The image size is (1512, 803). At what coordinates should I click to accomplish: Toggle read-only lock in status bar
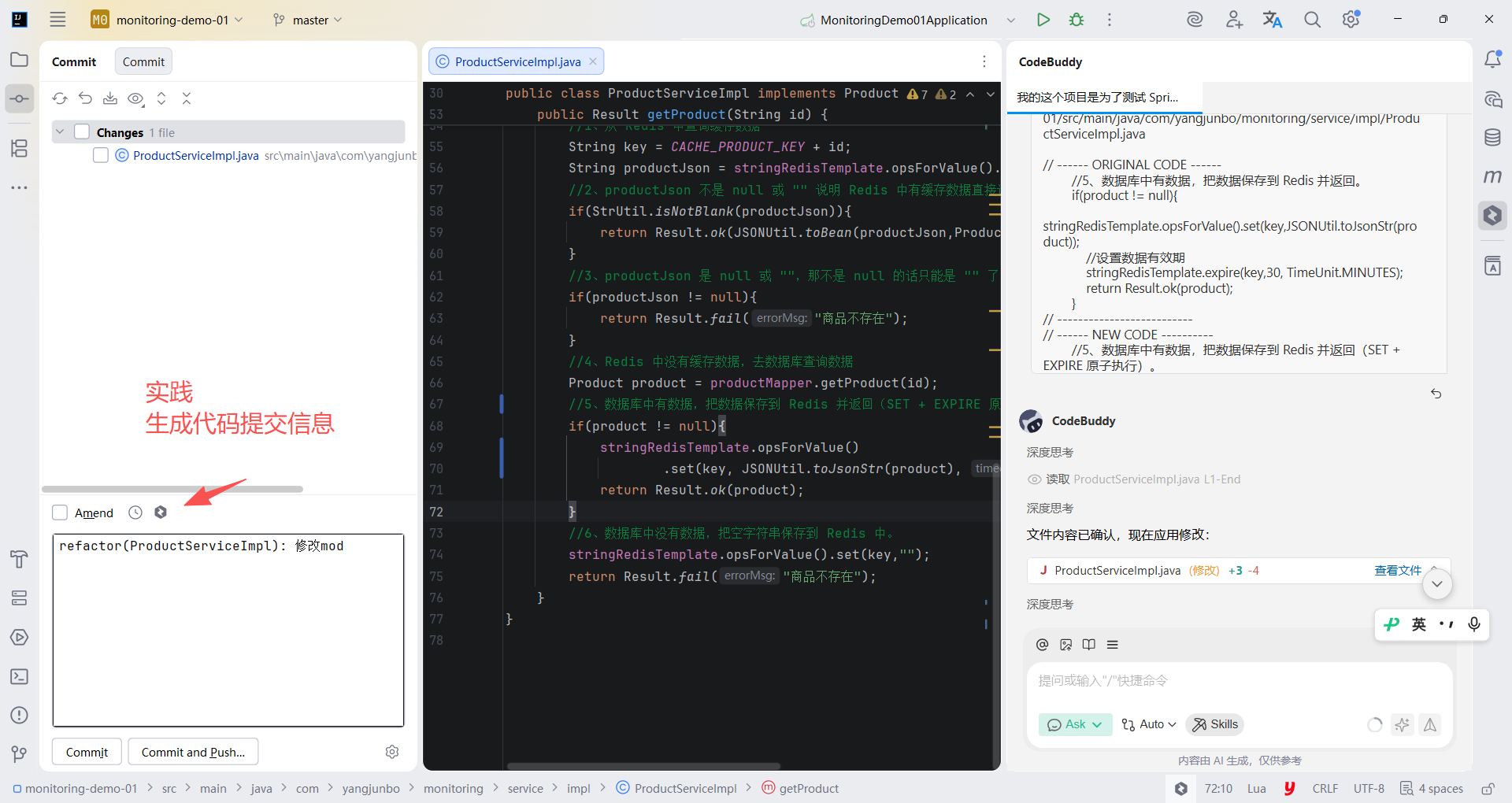(x=1488, y=789)
